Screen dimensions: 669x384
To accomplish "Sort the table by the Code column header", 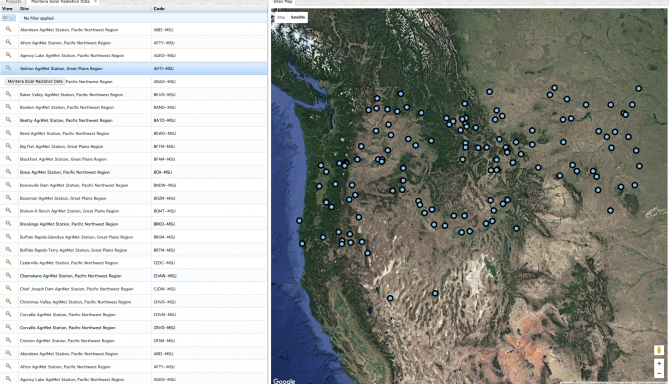I will tap(209, 9).
